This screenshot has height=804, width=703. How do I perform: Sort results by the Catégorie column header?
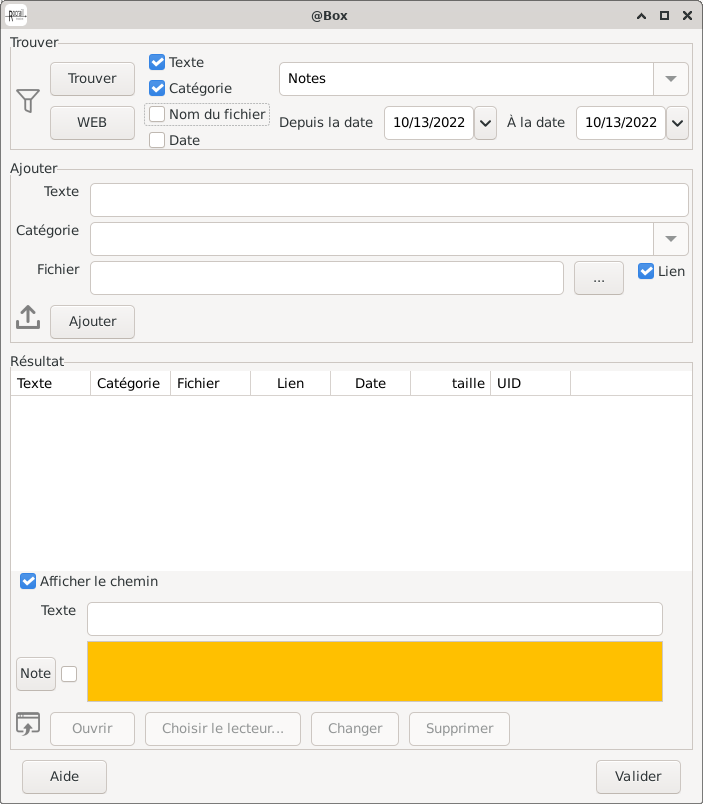[x=129, y=383]
